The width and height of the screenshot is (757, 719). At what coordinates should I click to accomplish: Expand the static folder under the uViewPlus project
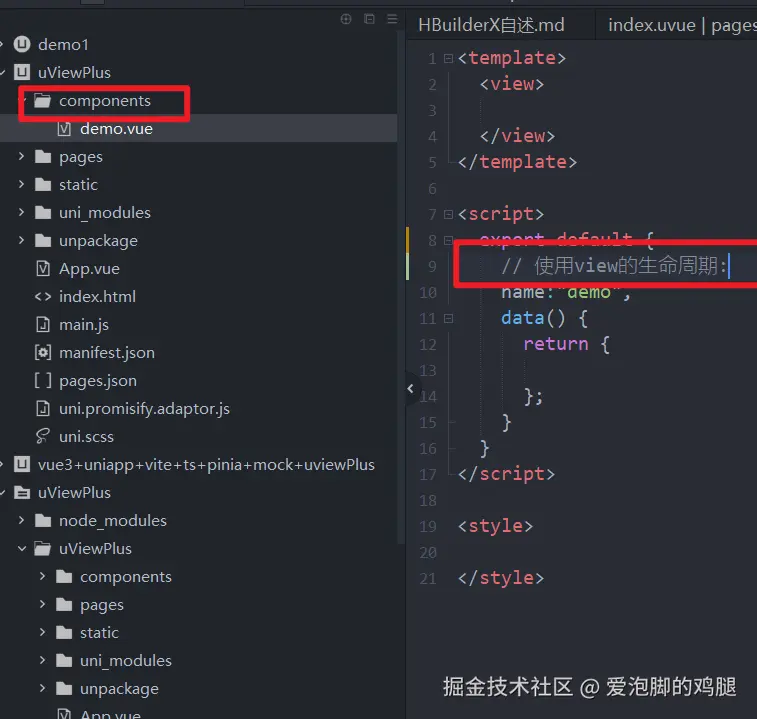point(21,184)
